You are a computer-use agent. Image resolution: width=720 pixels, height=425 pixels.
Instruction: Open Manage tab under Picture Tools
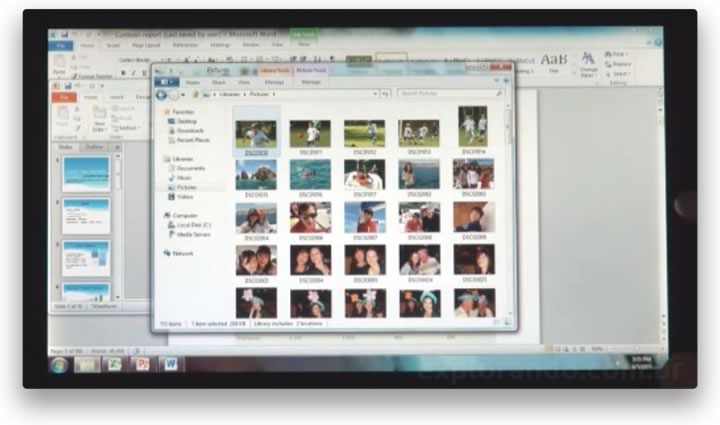tap(311, 83)
